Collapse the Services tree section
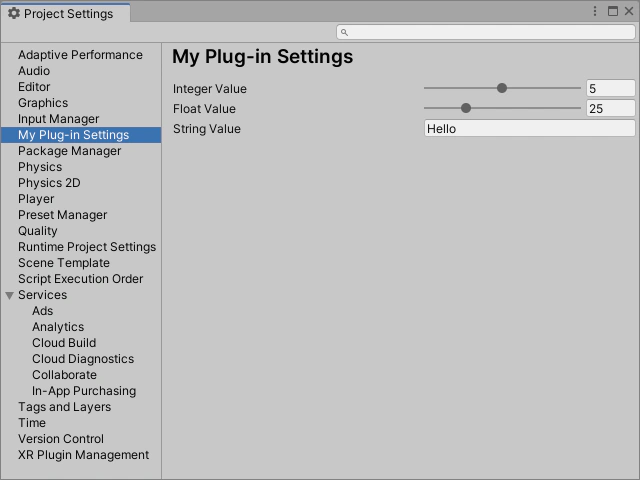The image size is (640, 480). pyautogui.click(x=10, y=295)
